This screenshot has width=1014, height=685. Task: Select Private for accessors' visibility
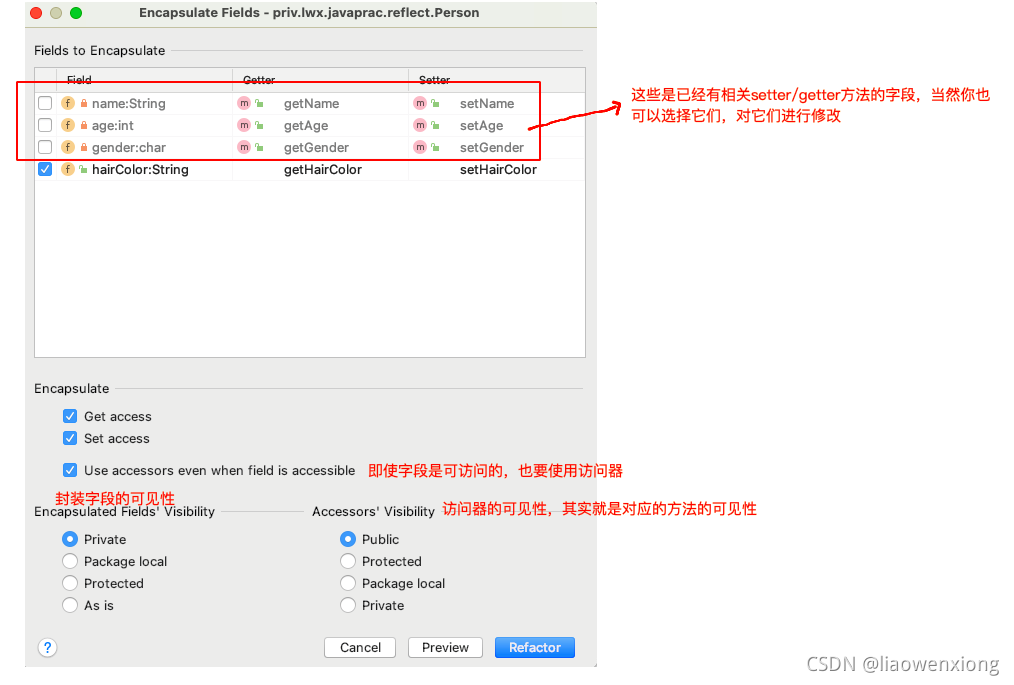(x=348, y=605)
